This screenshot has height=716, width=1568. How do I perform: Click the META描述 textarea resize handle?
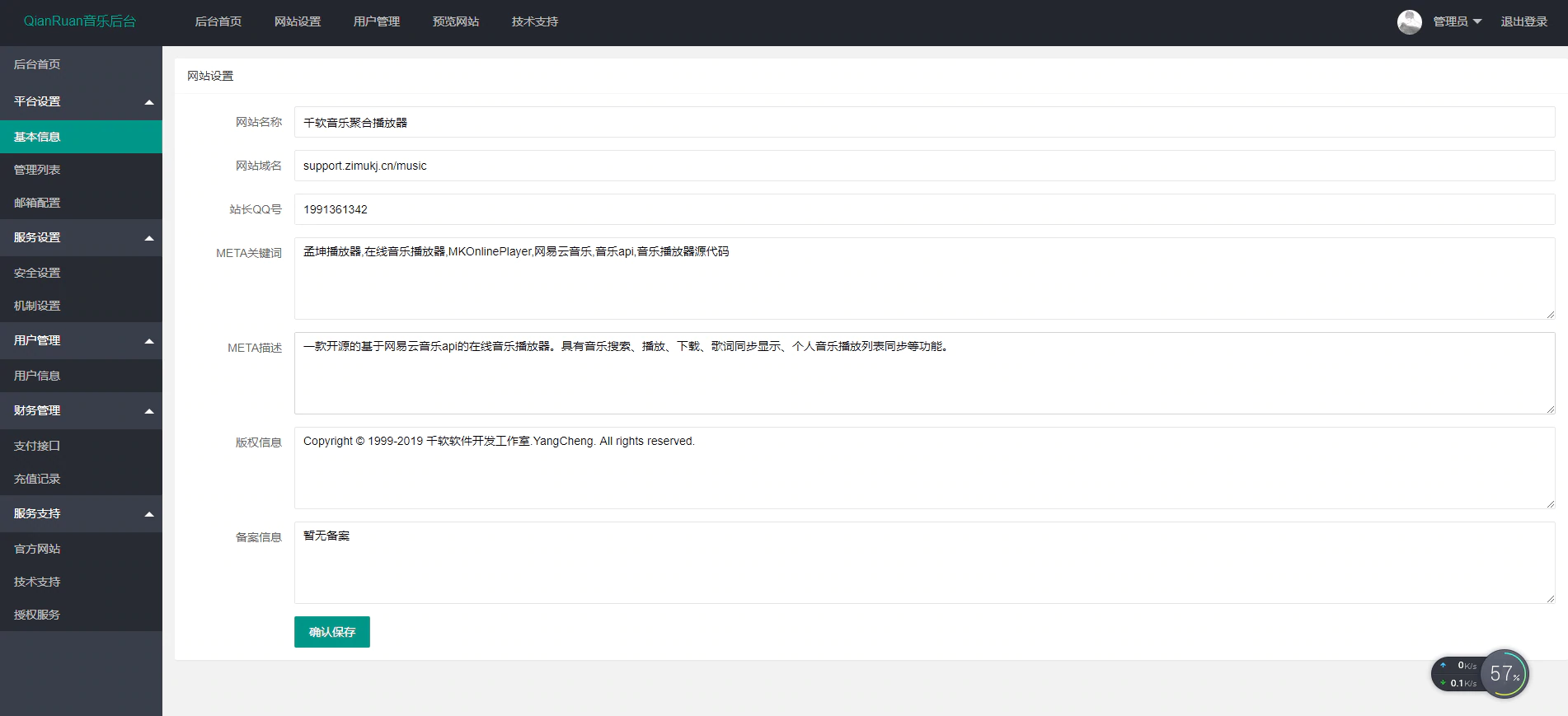(1550, 409)
